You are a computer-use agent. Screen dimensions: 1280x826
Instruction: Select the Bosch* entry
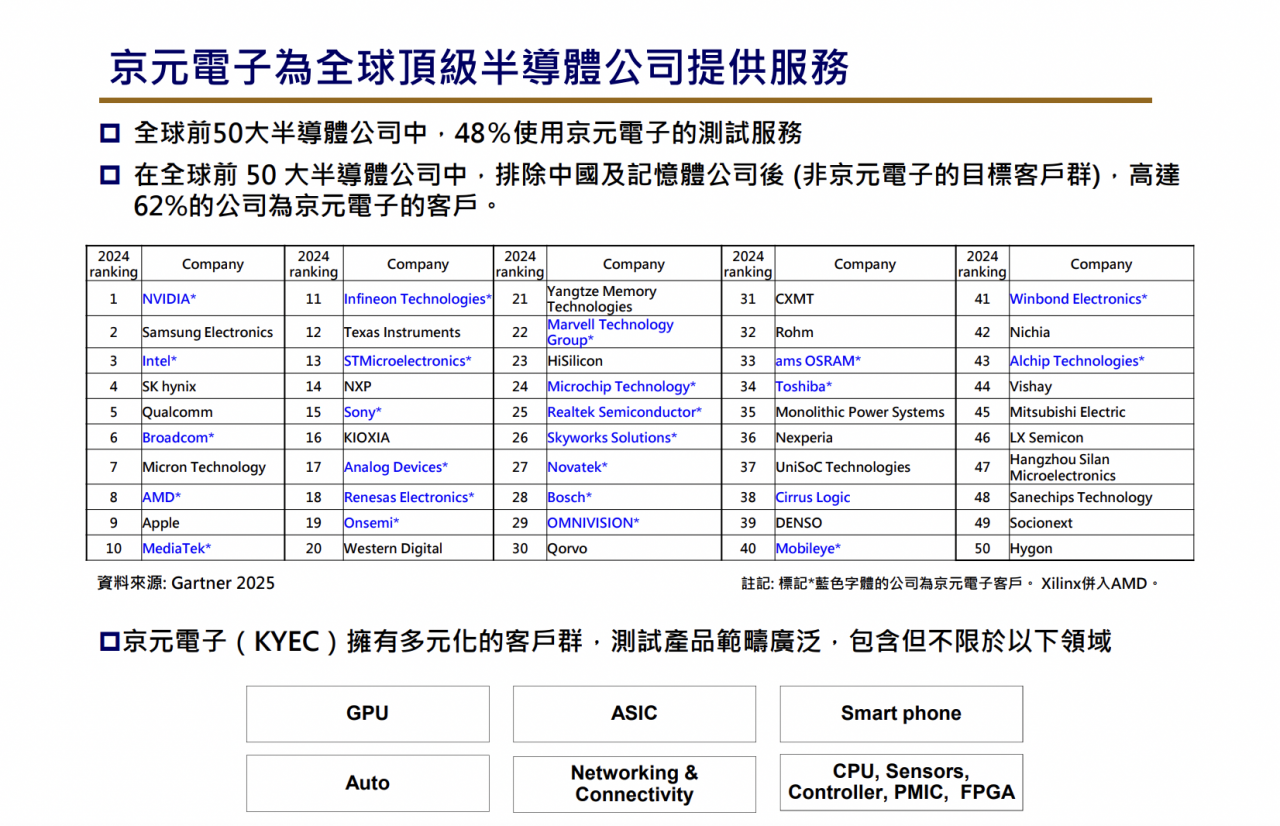[x=633, y=497]
